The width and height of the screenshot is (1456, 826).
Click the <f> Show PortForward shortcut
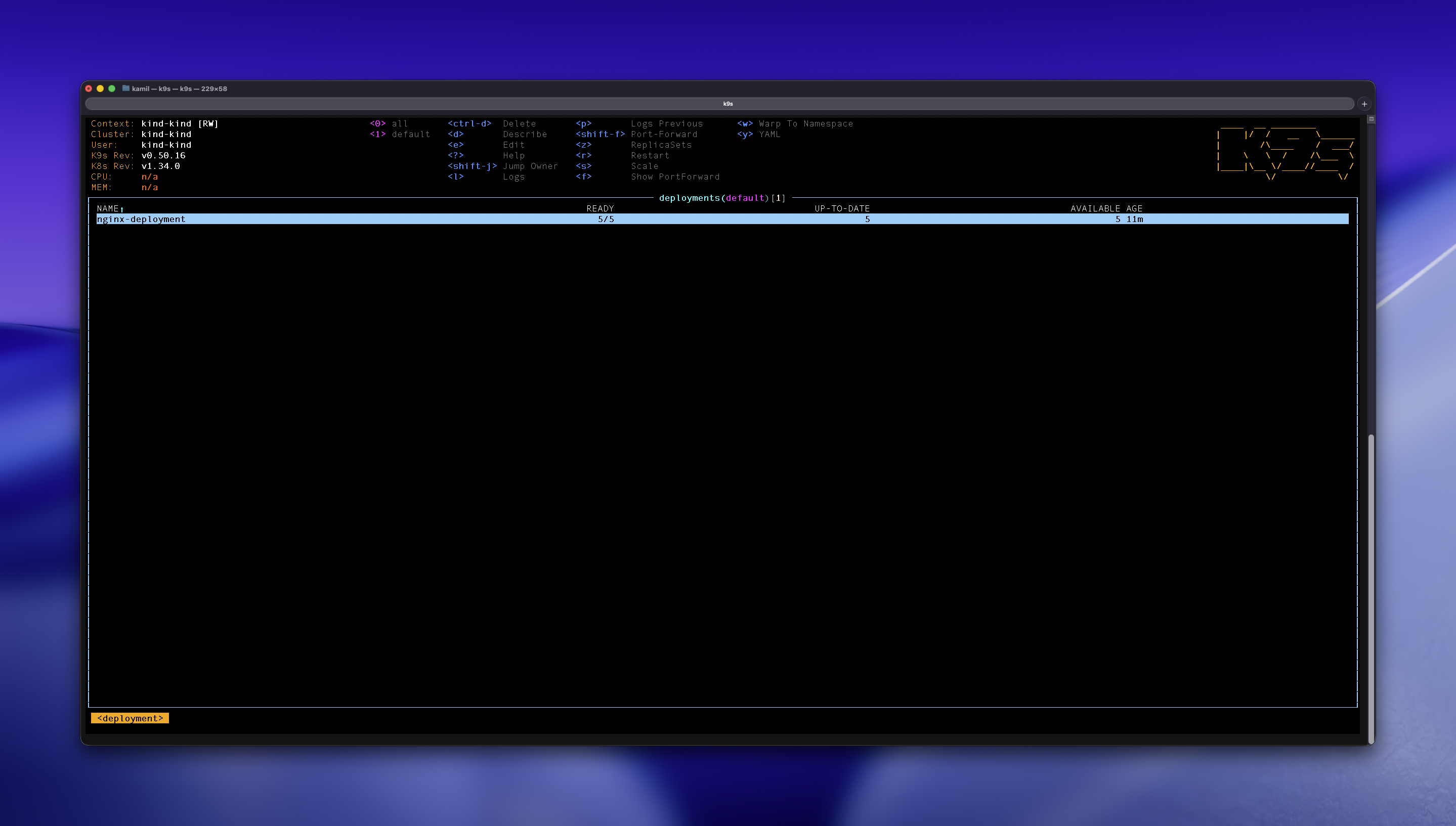(x=648, y=177)
